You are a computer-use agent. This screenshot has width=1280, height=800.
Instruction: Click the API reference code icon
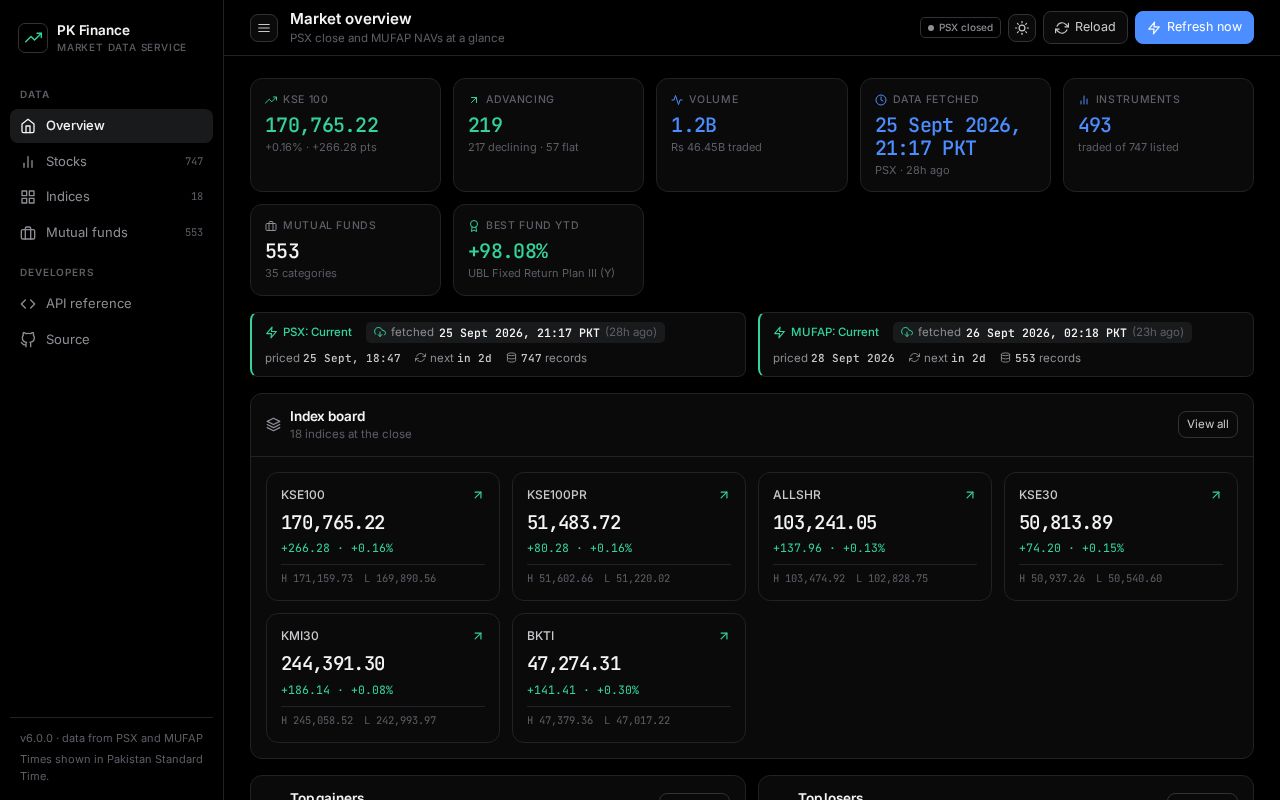(x=28, y=304)
